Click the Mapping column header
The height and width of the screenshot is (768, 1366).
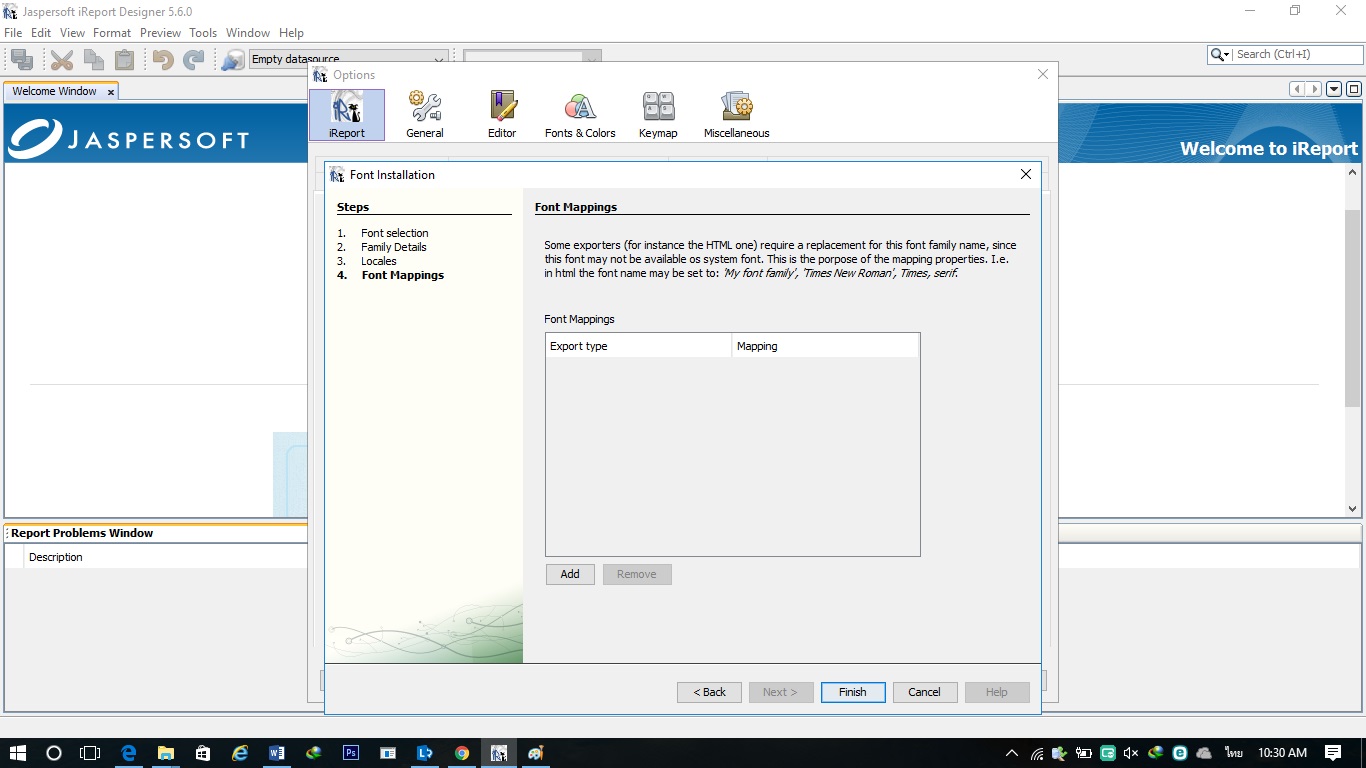tap(825, 346)
